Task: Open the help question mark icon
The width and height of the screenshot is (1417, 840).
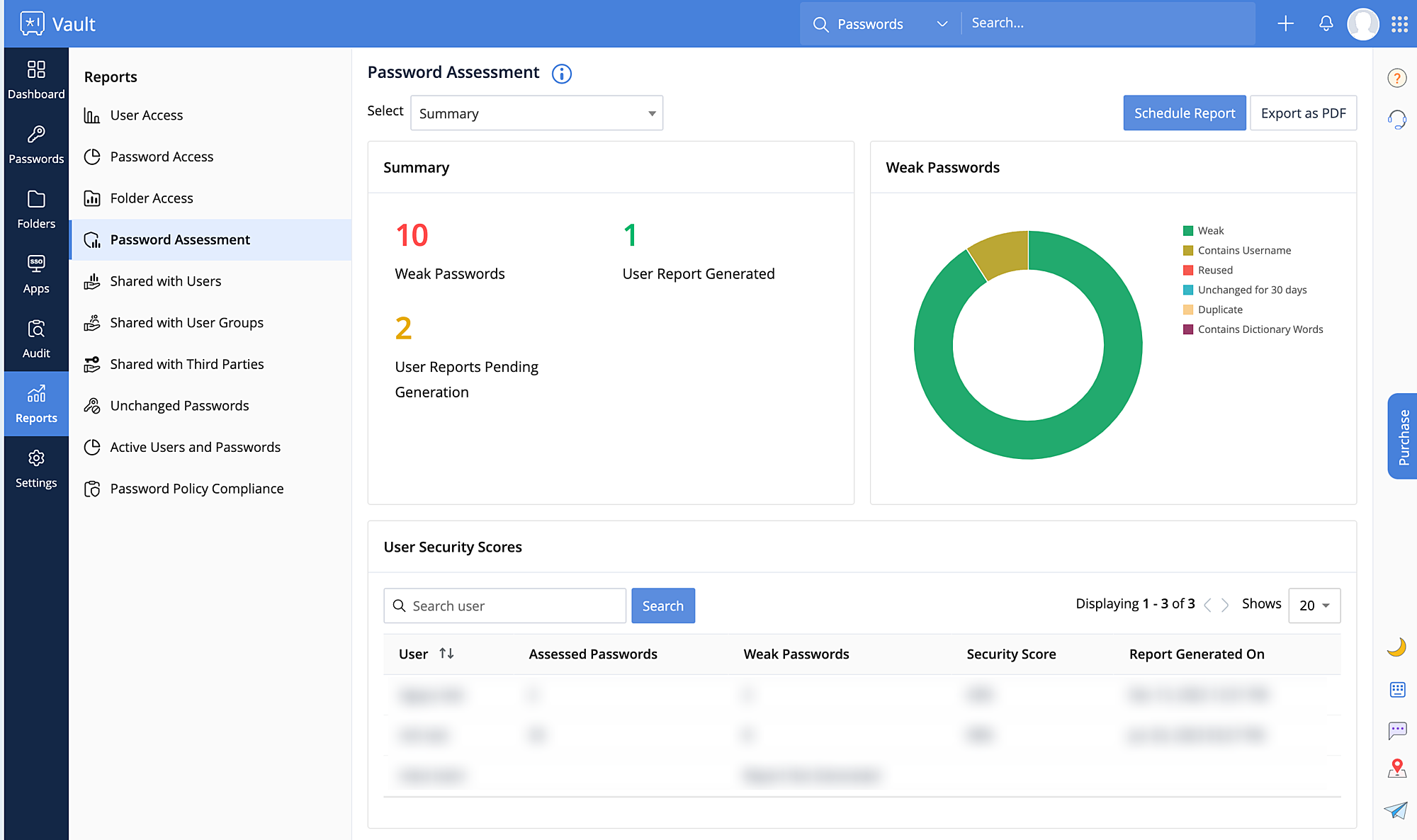Action: pyautogui.click(x=1396, y=78)
